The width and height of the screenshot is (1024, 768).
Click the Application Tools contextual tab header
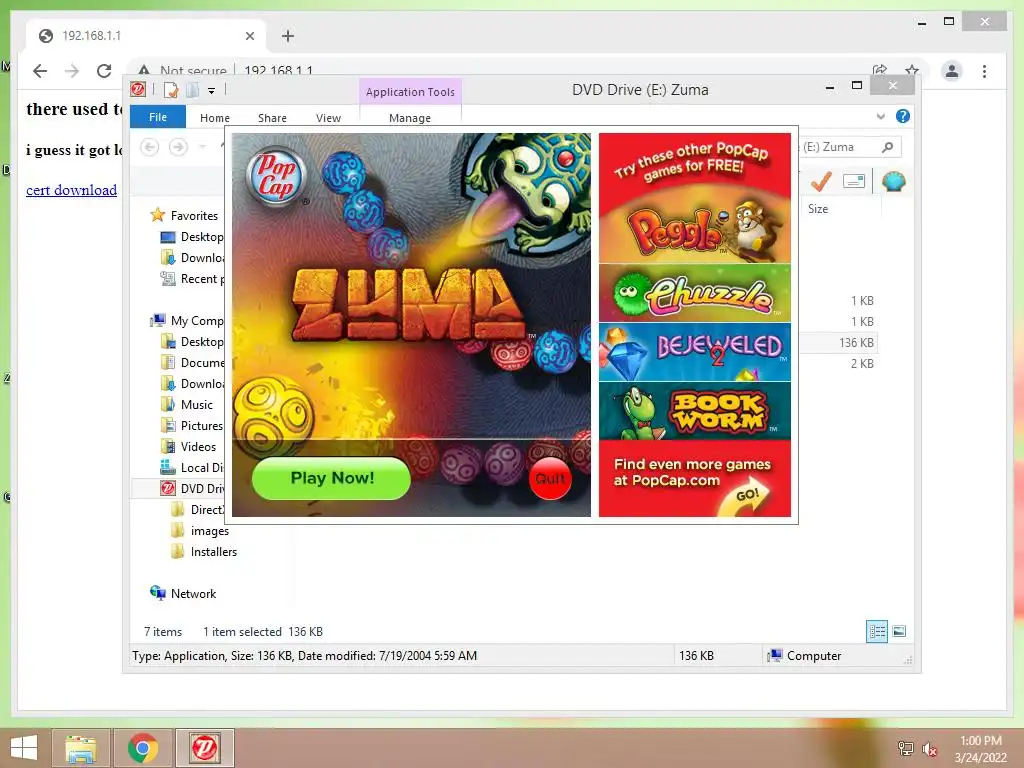410,92
